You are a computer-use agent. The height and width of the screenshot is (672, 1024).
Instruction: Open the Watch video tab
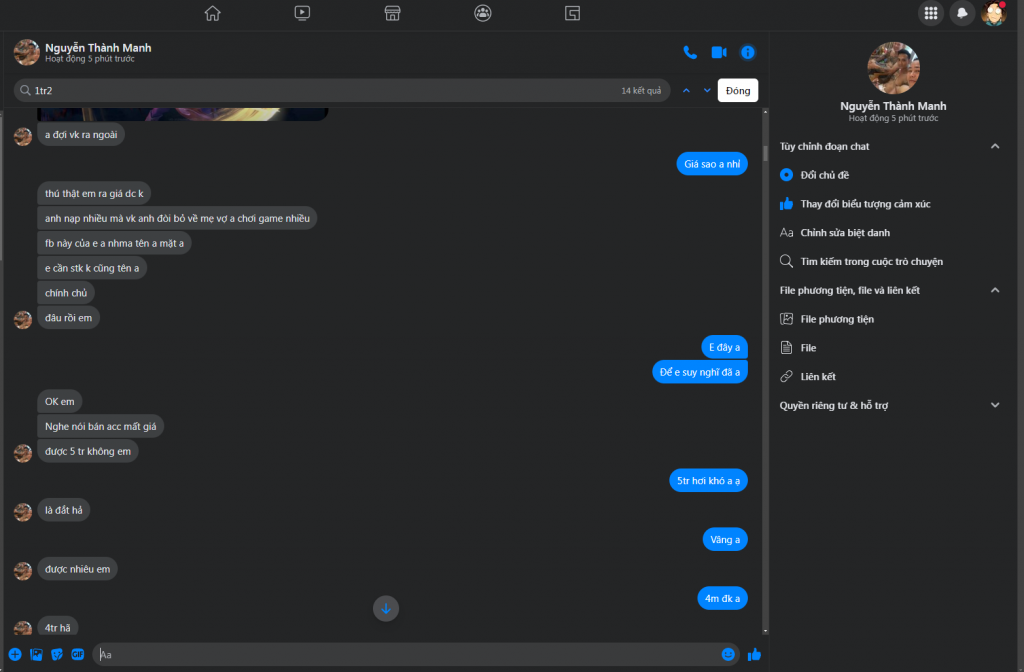coord(302,13)
